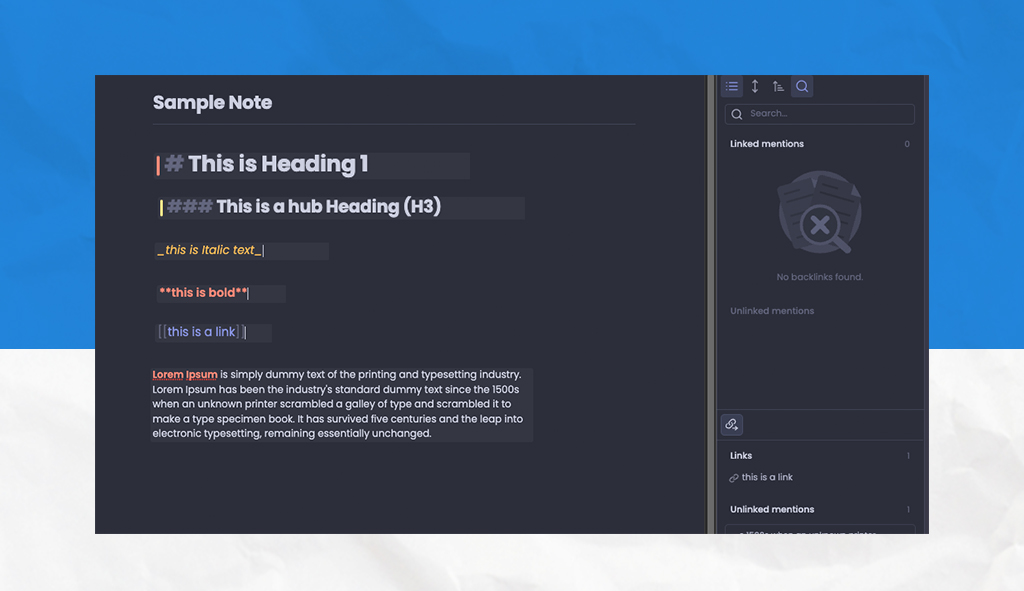
Task: Open the change sort order icon
Action: (x=778, y=87)
